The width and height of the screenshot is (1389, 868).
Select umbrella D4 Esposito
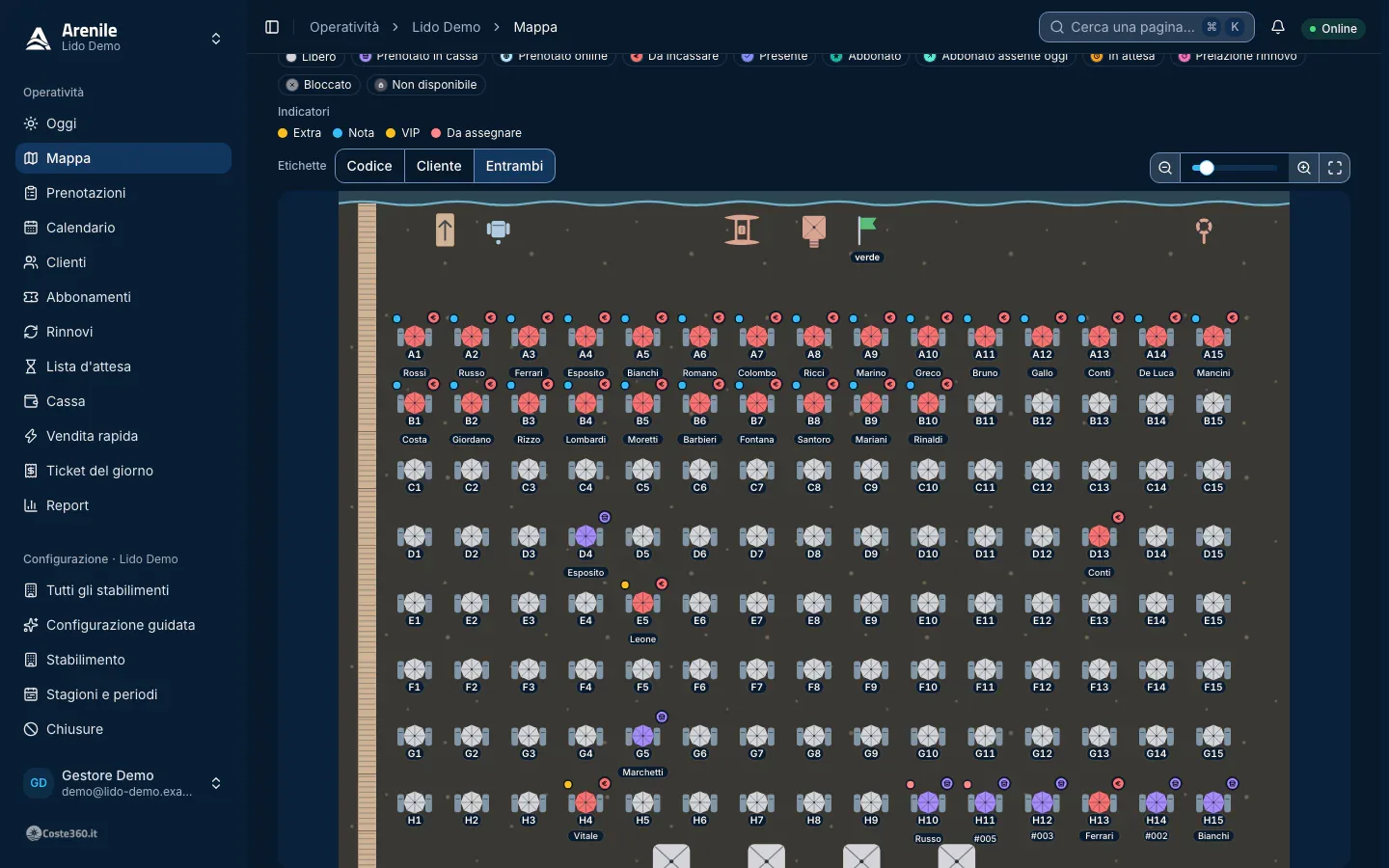click(586, 537)
